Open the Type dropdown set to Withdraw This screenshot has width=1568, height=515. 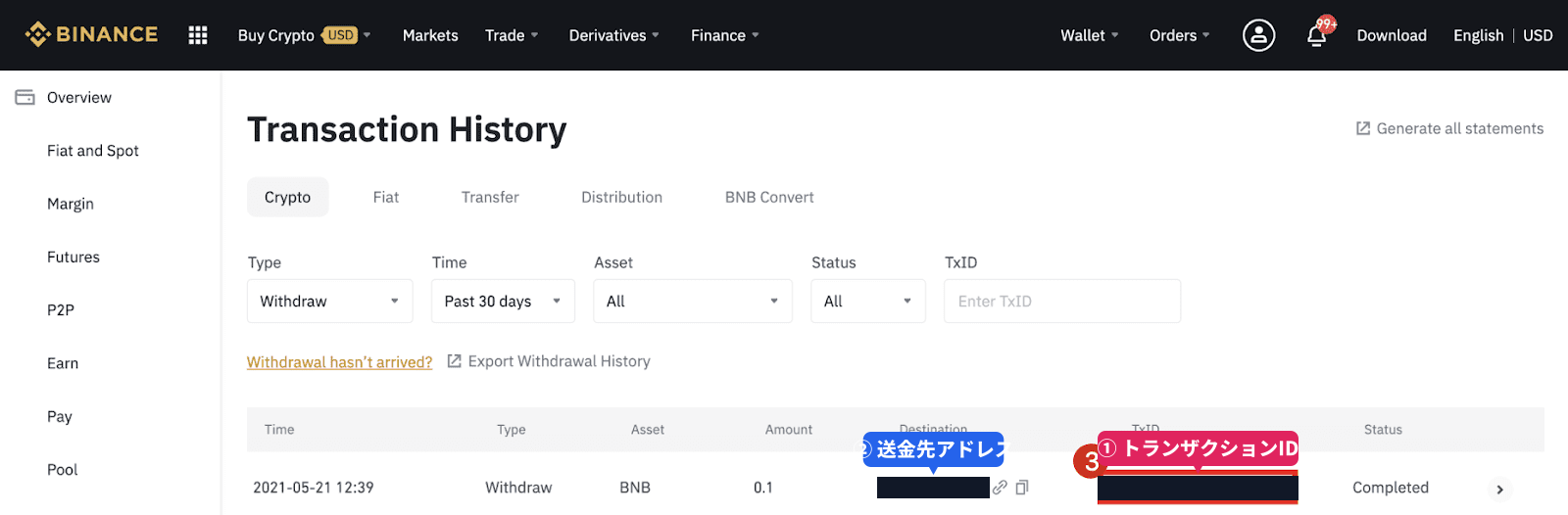pos(330,301)
